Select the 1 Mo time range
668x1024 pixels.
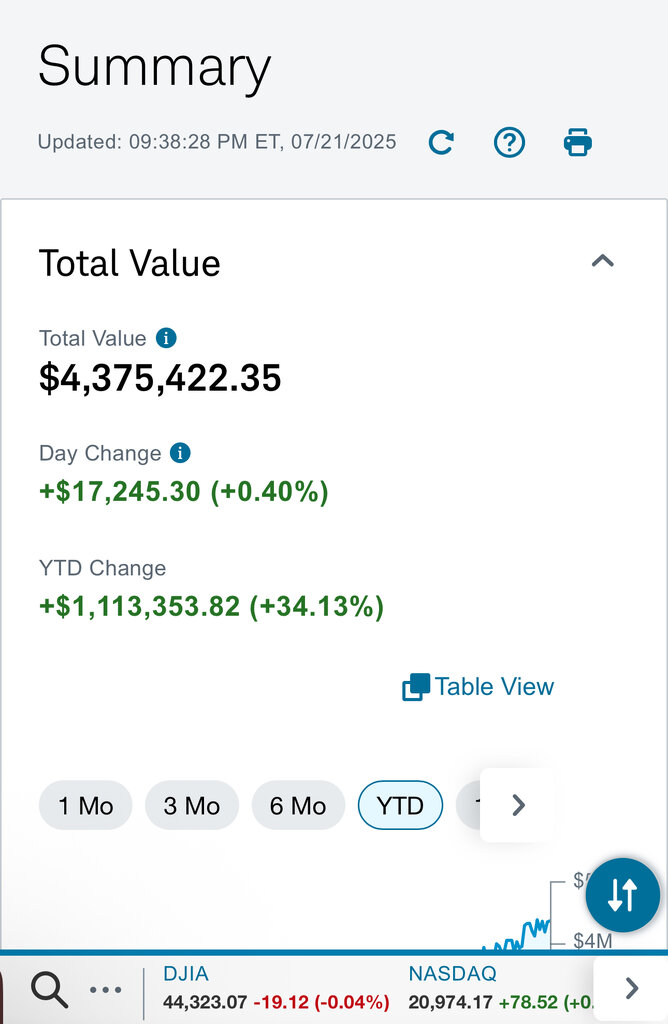pos(85,806)
